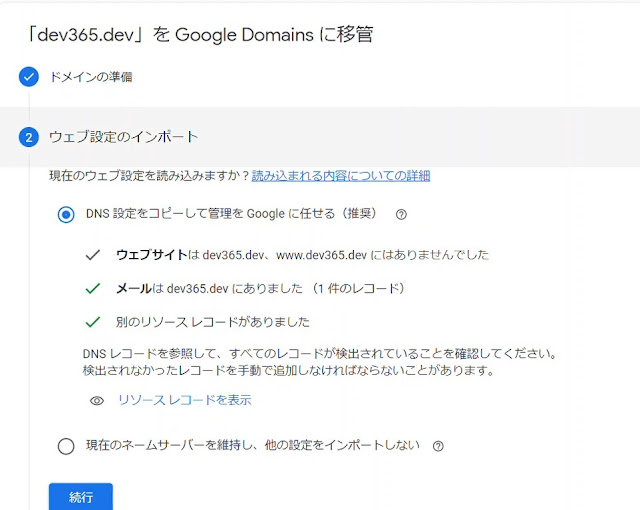Select 現在のネームサーバーを維持し radio button
This screenshot has height=510, width=640.
66,446
